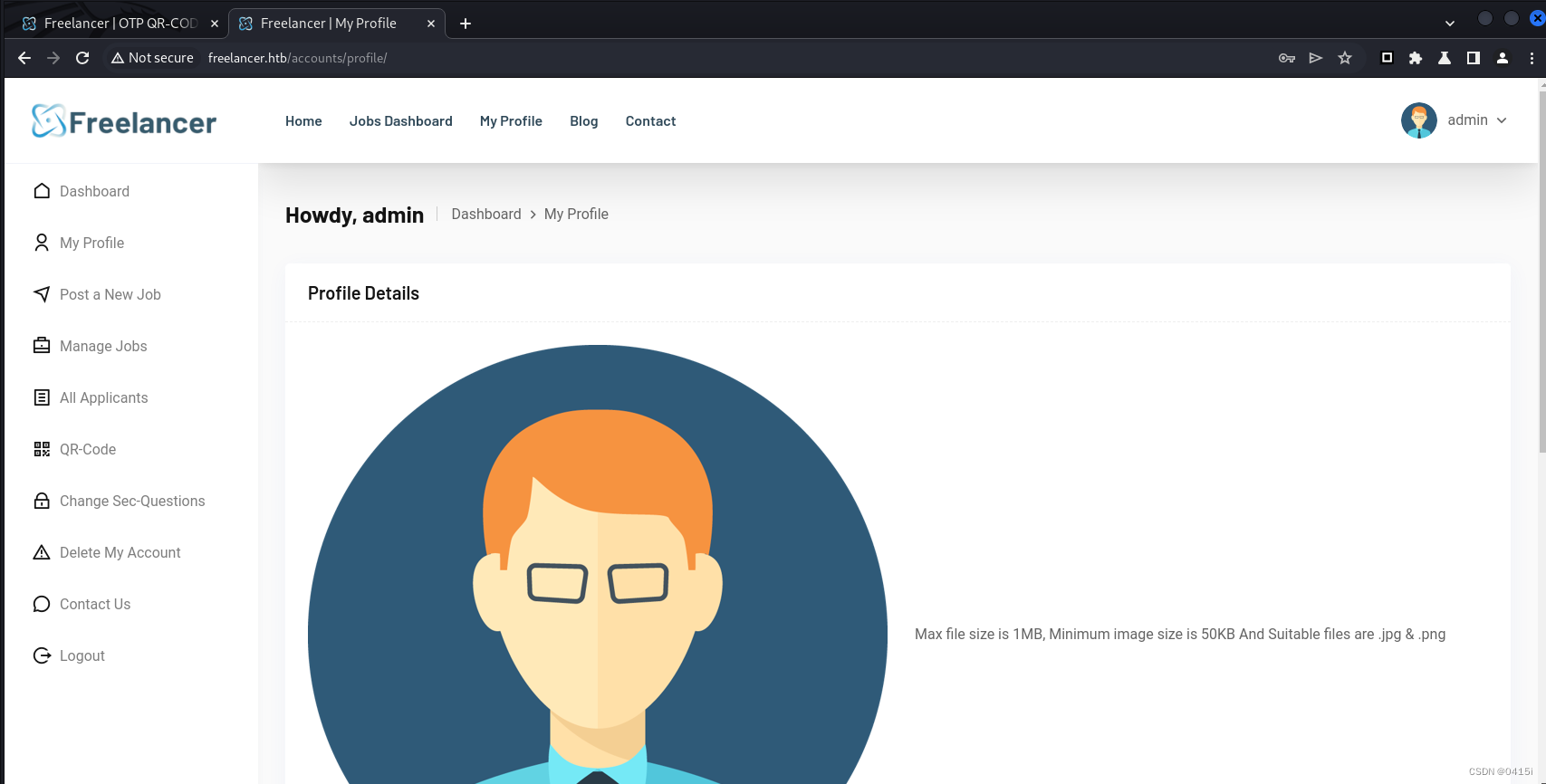Click the Dashboard breadcrumb link

[486, 214]
